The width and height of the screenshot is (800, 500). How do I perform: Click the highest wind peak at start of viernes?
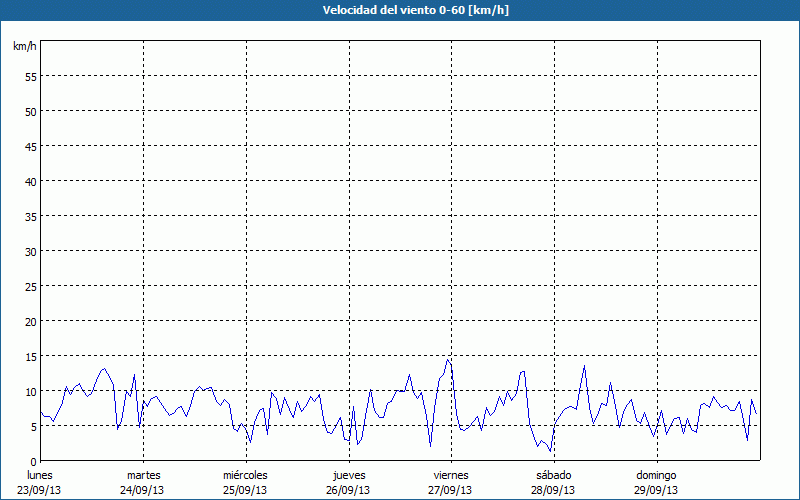click(x=449, y=359)
